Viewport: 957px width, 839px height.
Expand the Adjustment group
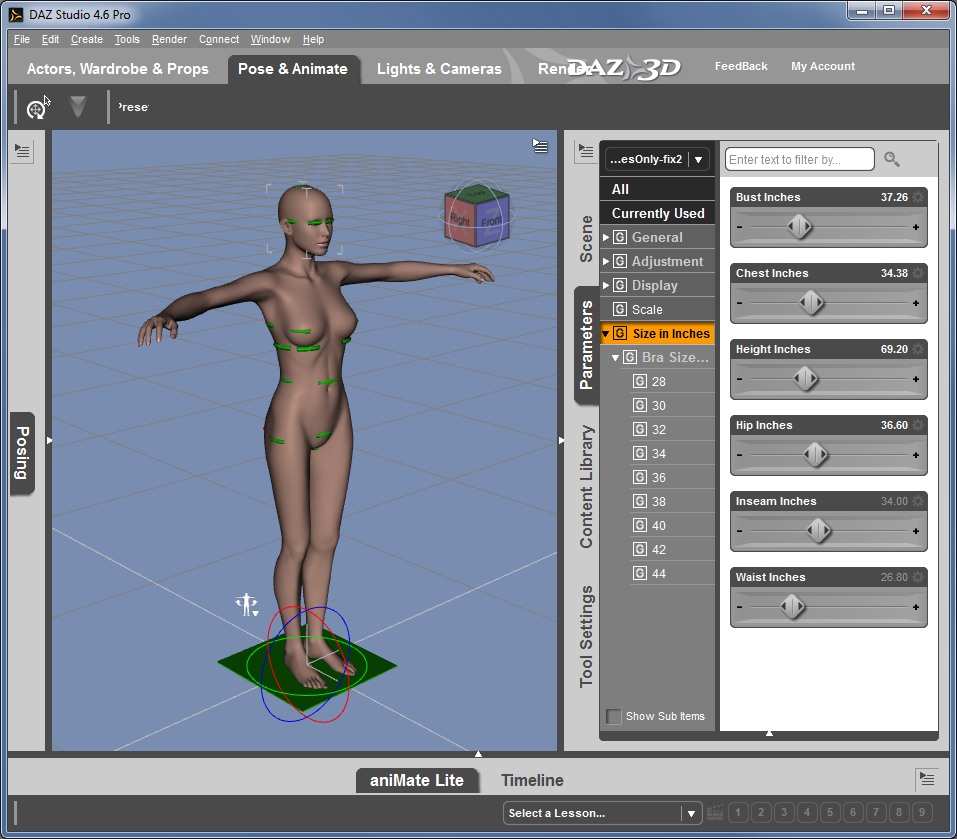pyautogui.click(x=606, y=261)
